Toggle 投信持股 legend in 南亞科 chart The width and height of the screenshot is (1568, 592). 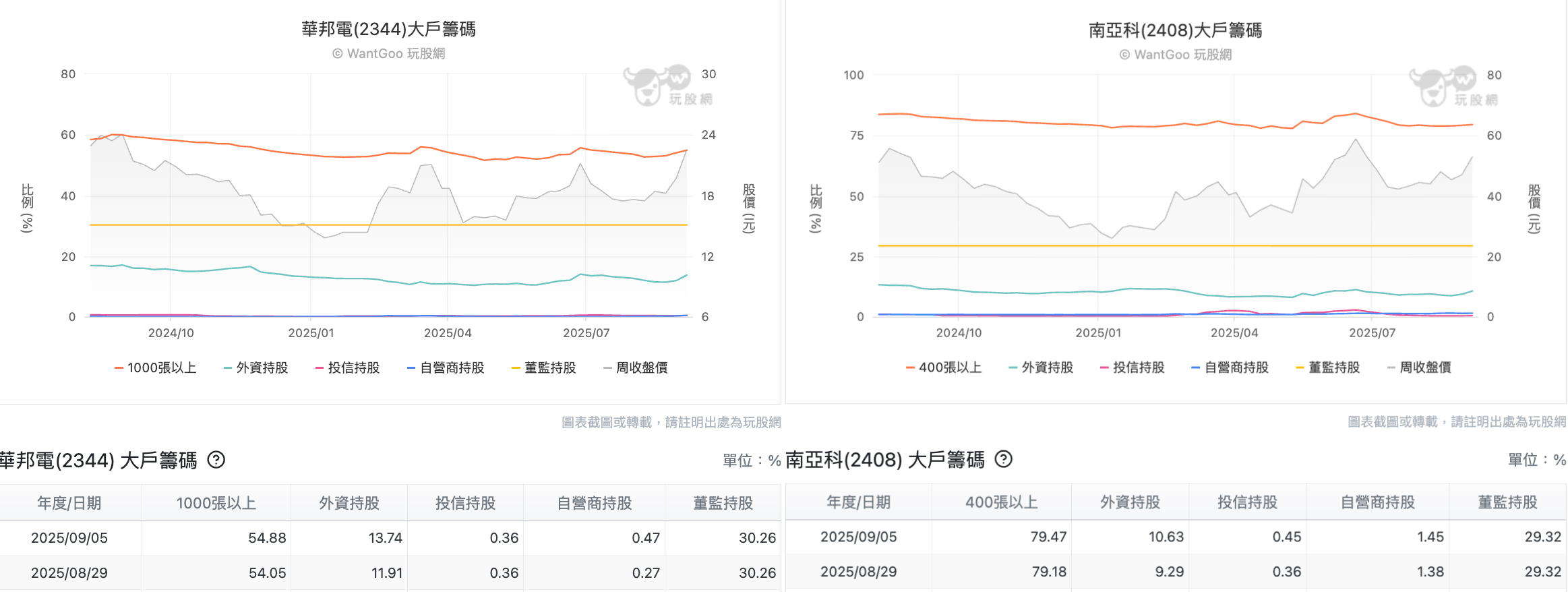(1133, 367)
